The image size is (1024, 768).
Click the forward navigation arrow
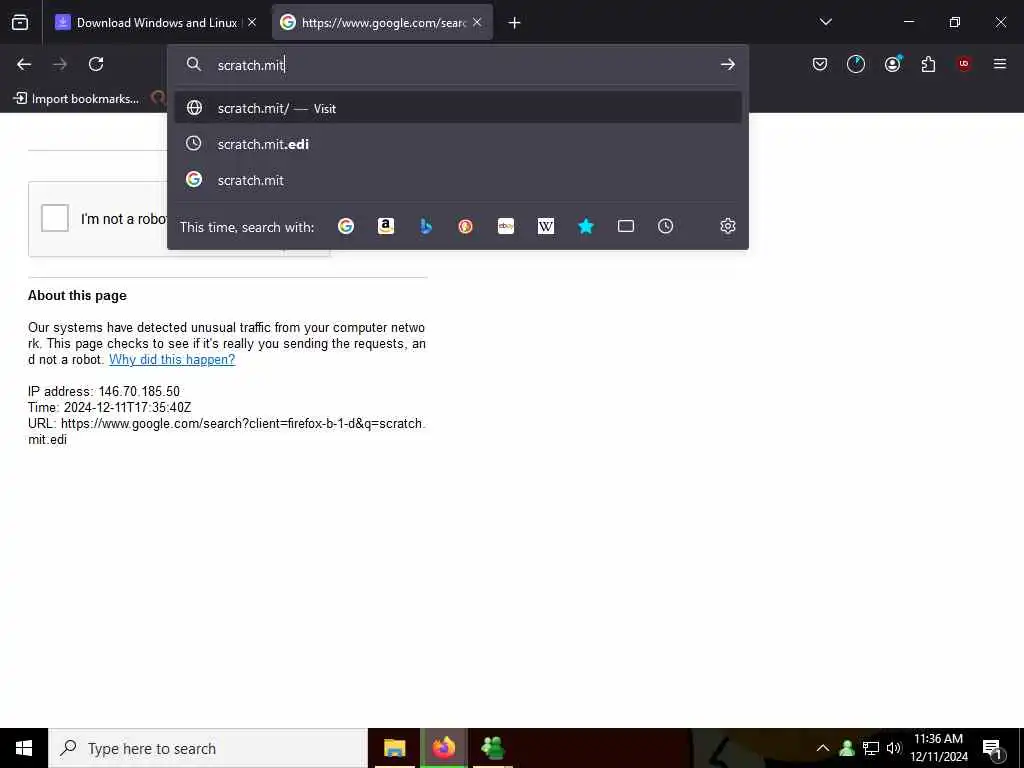click(x=60, y=64)
